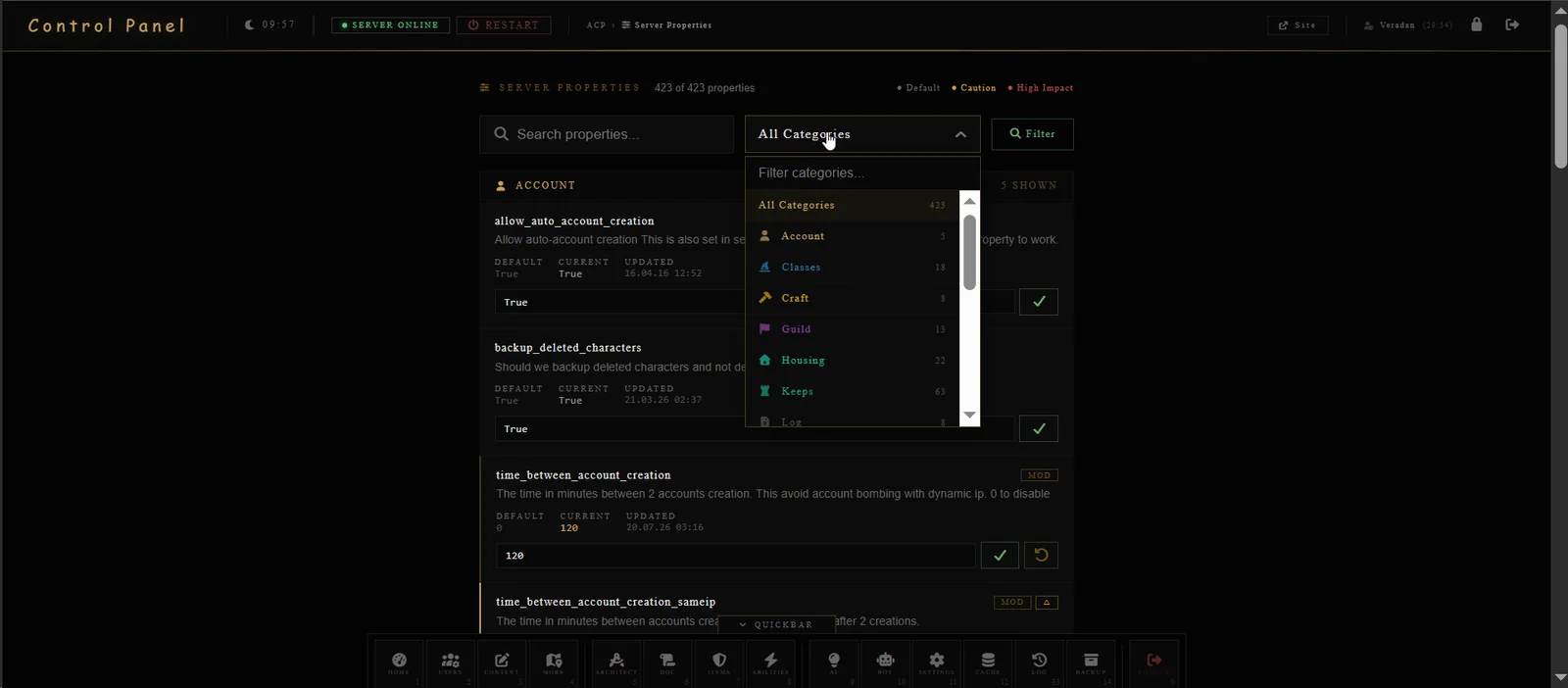The height and width of the screenshot is (688, 1568).
Task: Confirm value for allow_auto_account_creation with checkmark
Action: click(1039, 302)
